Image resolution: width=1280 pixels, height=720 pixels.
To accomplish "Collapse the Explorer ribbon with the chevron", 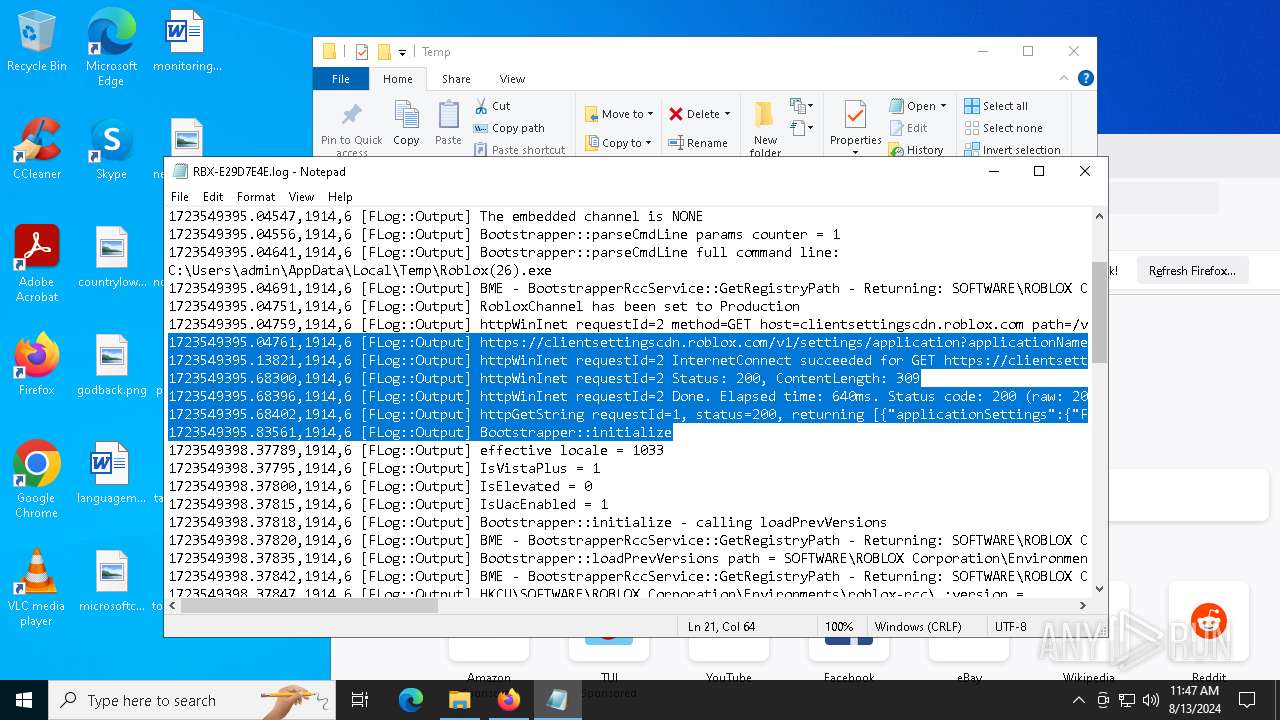I will point(1066,78).
